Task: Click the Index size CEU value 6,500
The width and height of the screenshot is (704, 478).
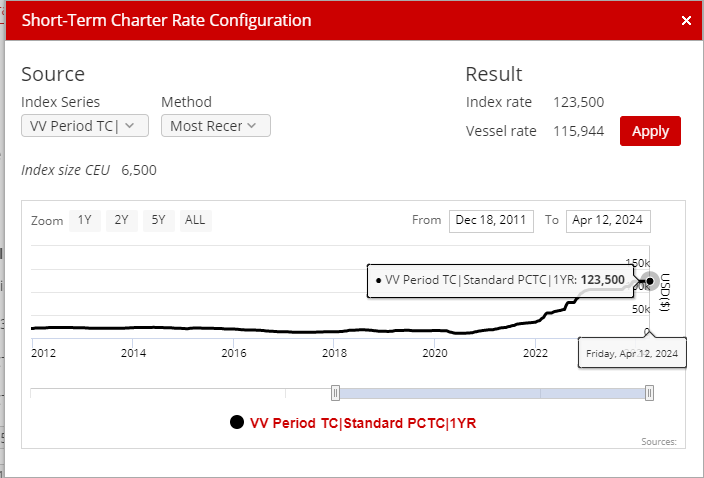Action: coord(139,170)
